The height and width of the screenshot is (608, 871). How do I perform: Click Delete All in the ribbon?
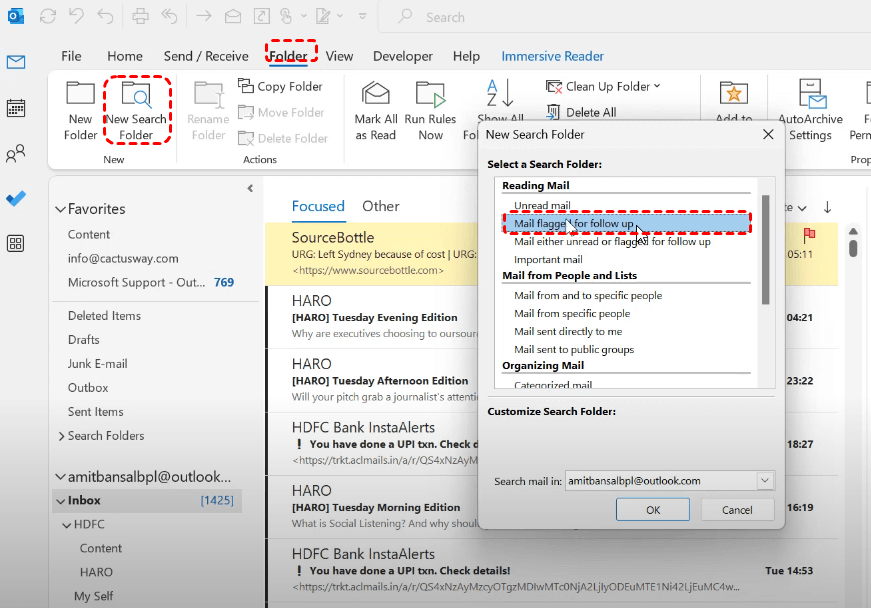click(x=582, y=112)
